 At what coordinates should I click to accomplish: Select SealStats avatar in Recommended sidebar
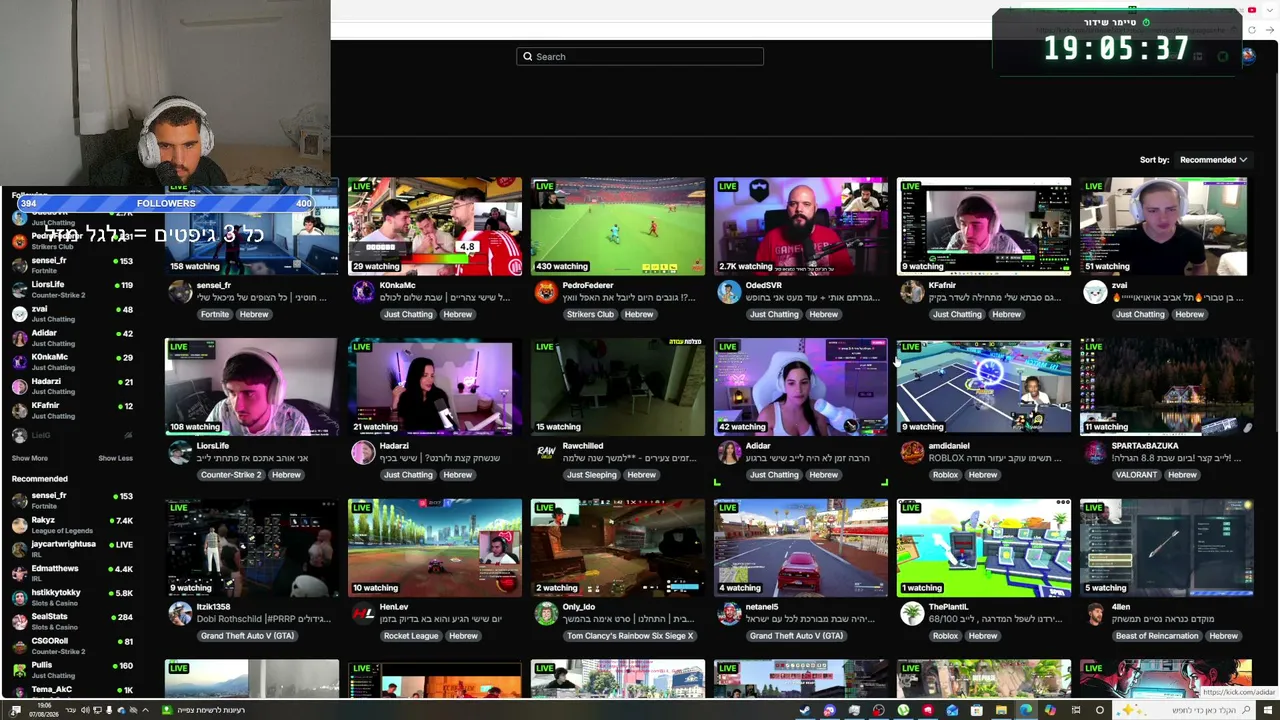pos(19,621)
